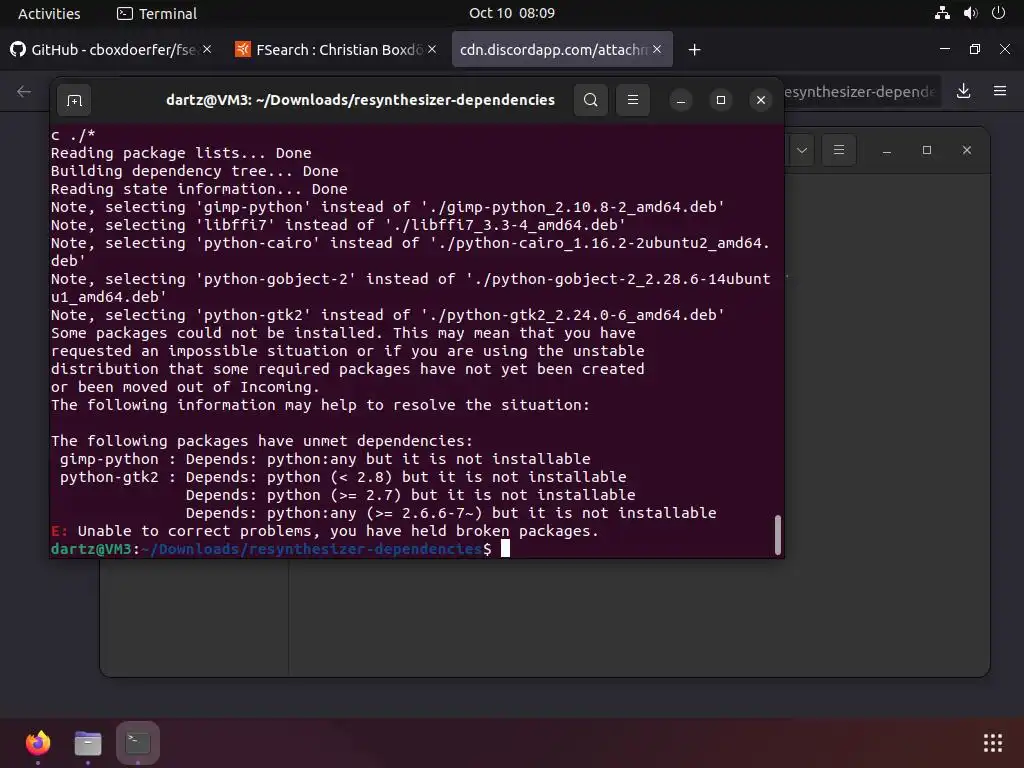Image resolution: width=1024 pixels, height=768 pixels.
Task: Minimize the file manager window
Action: (x=886, y=151)
